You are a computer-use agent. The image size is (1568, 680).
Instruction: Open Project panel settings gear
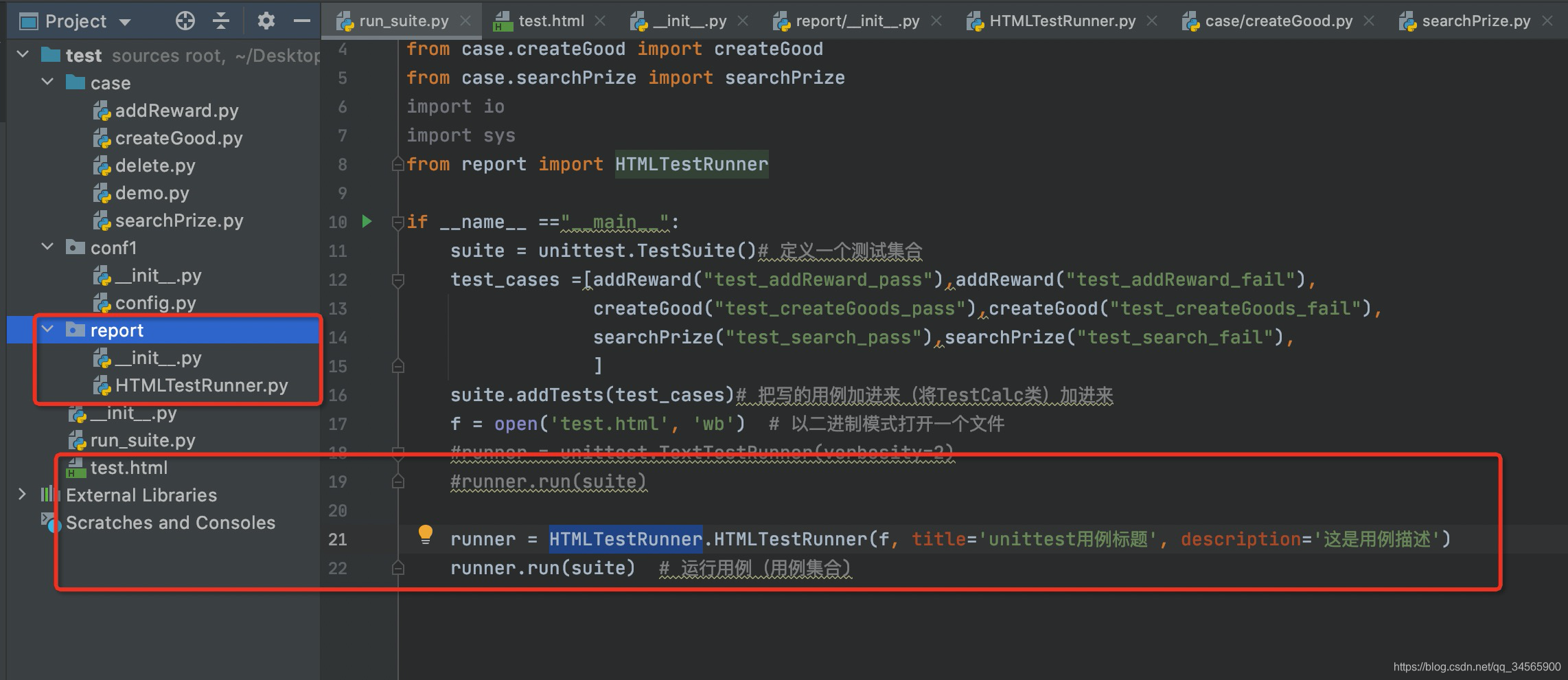[266, 21]
